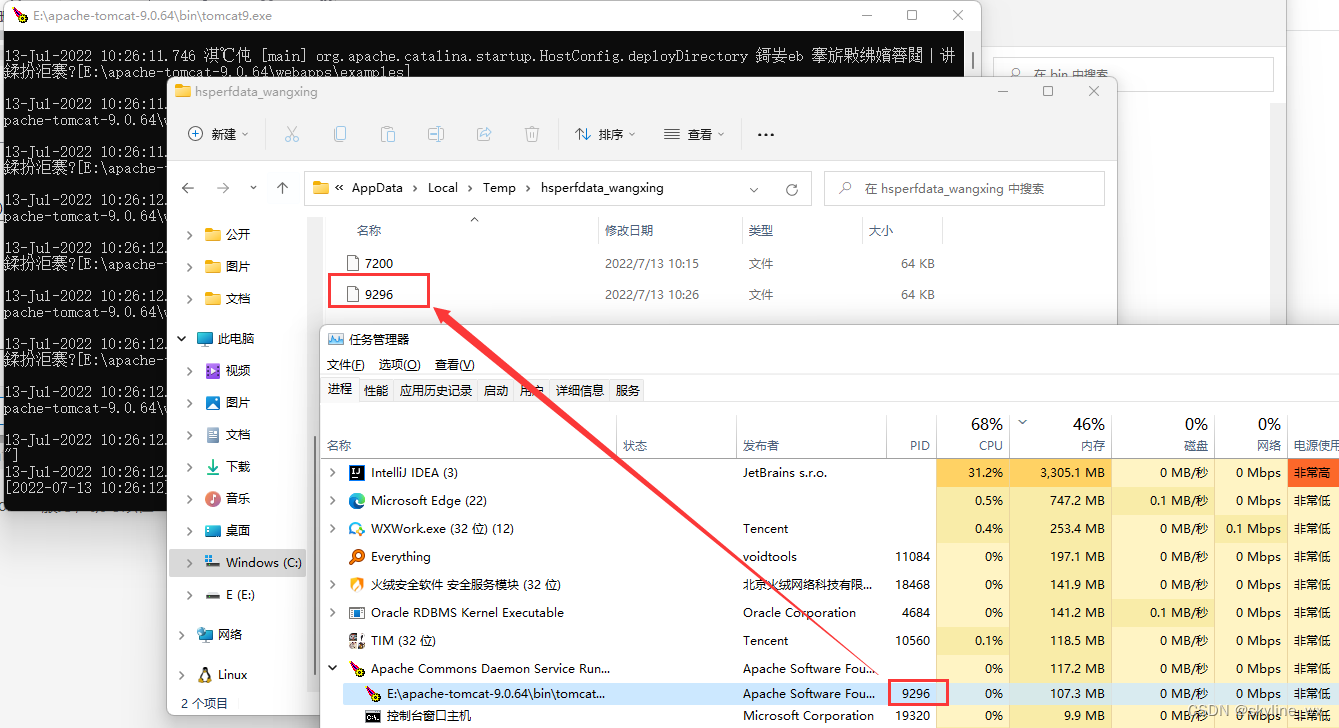Open the 新建 (New) dropdown button

[218, 134]
